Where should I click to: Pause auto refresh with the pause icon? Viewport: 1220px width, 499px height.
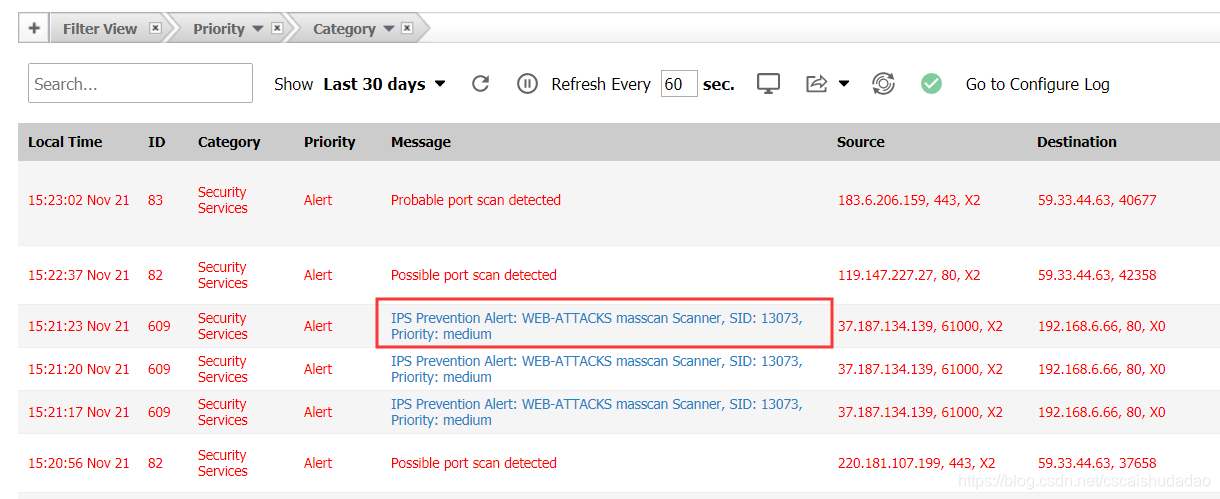pos(527,83)
